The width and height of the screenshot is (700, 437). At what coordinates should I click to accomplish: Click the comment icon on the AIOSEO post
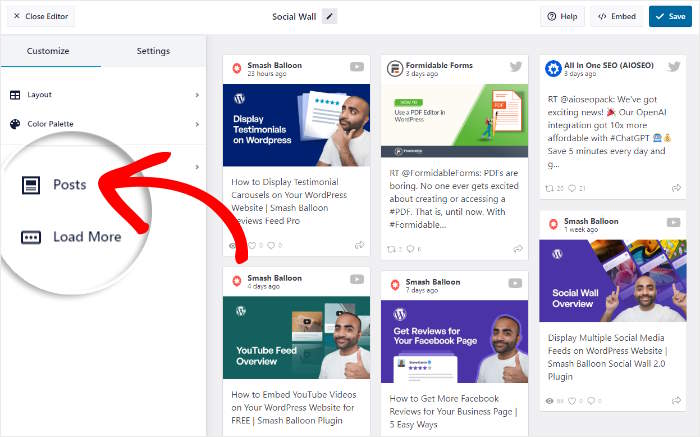click(572, 188)
